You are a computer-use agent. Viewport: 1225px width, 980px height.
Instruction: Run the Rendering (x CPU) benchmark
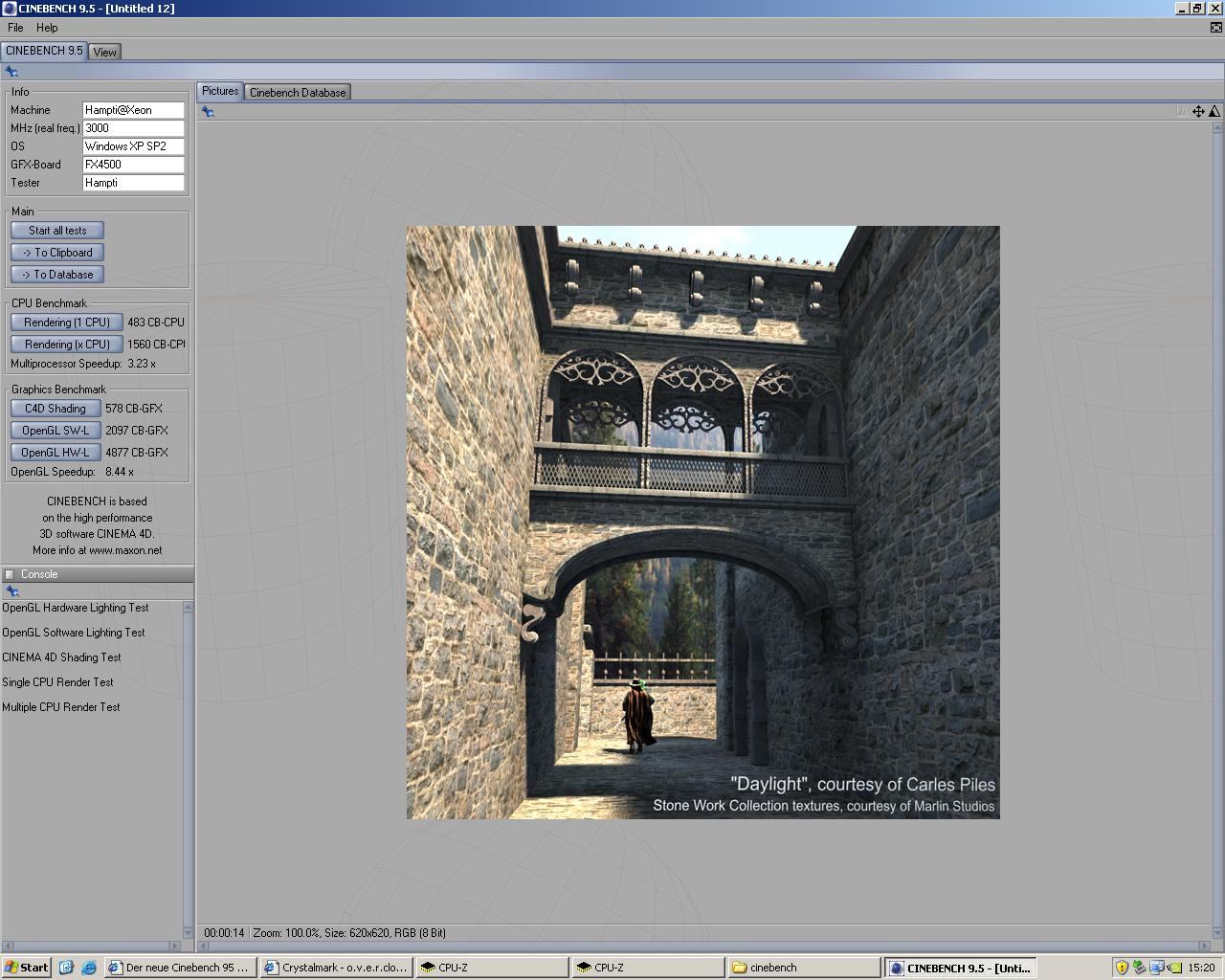click(x=67, y=345)
